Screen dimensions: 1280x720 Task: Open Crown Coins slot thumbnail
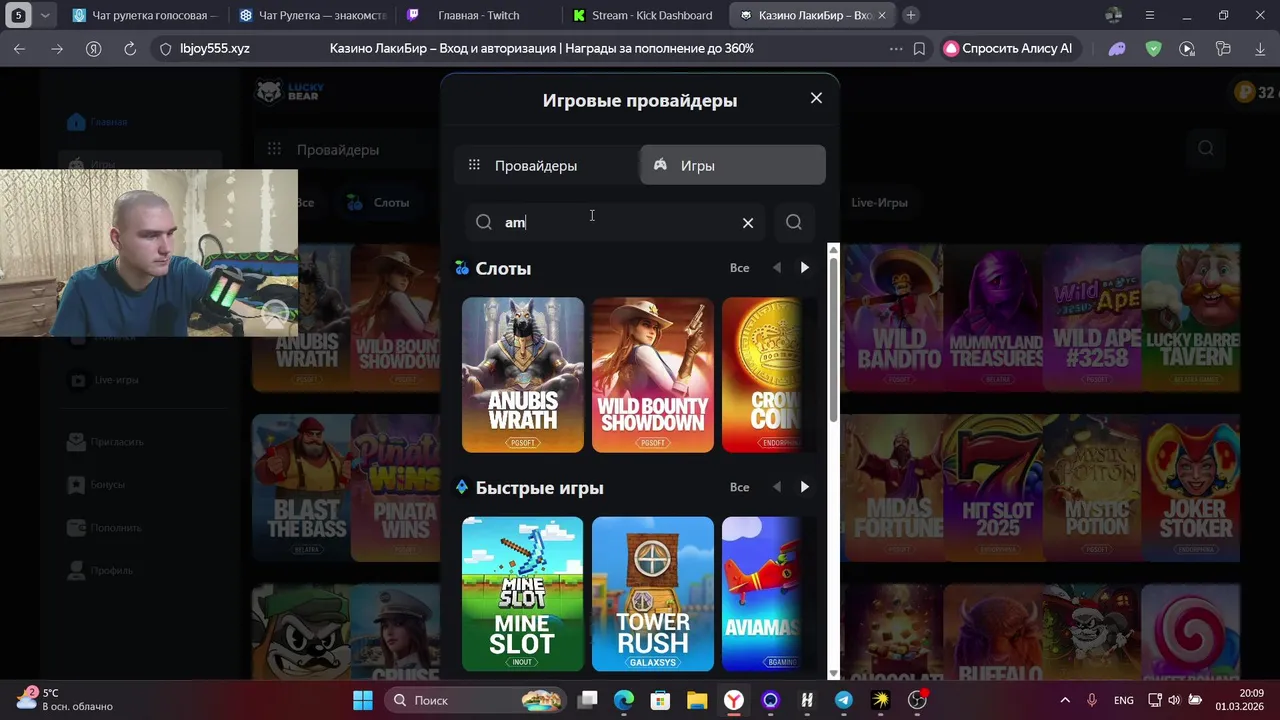click(x=762, y=375)
